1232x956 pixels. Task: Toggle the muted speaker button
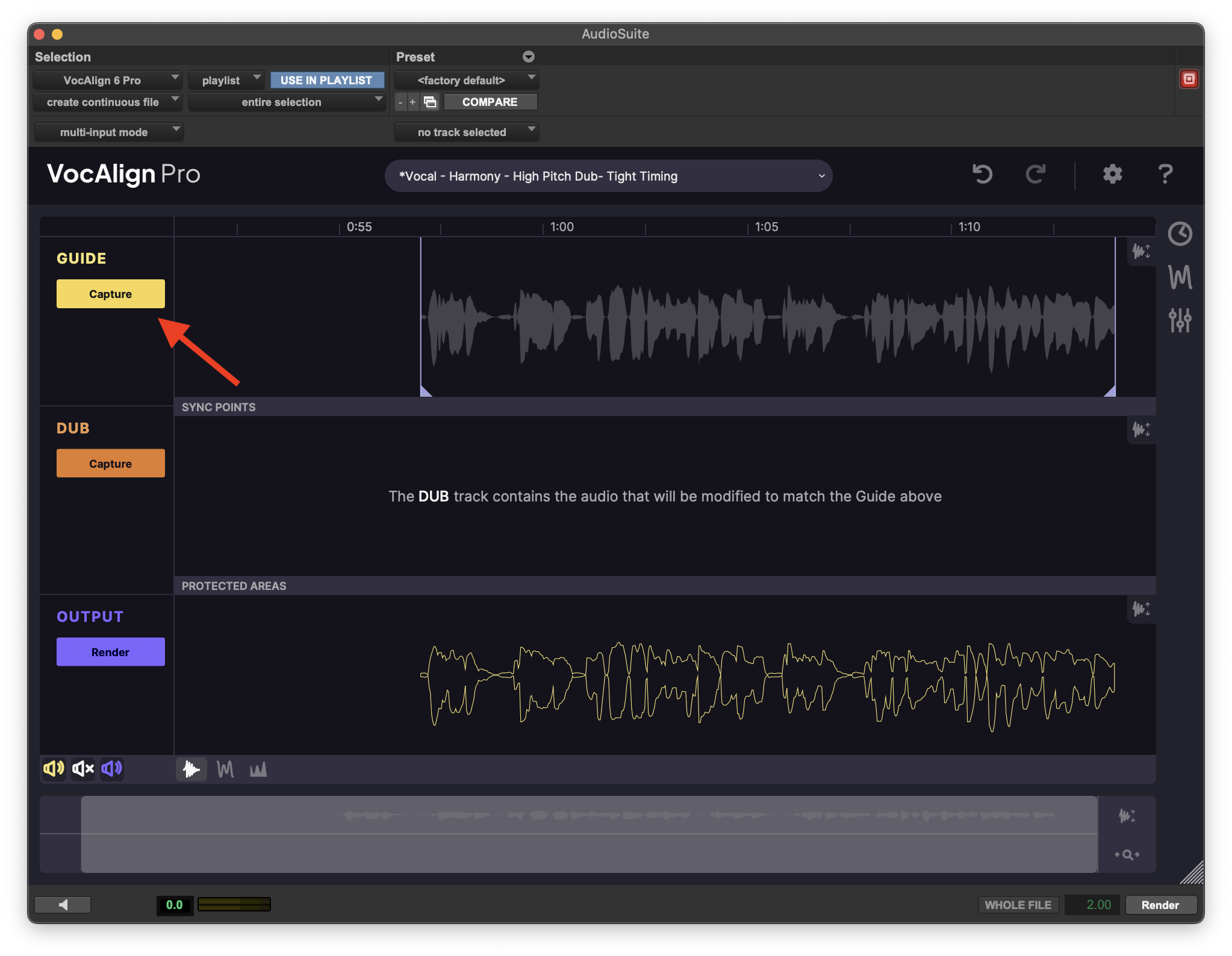coord(83,769)
